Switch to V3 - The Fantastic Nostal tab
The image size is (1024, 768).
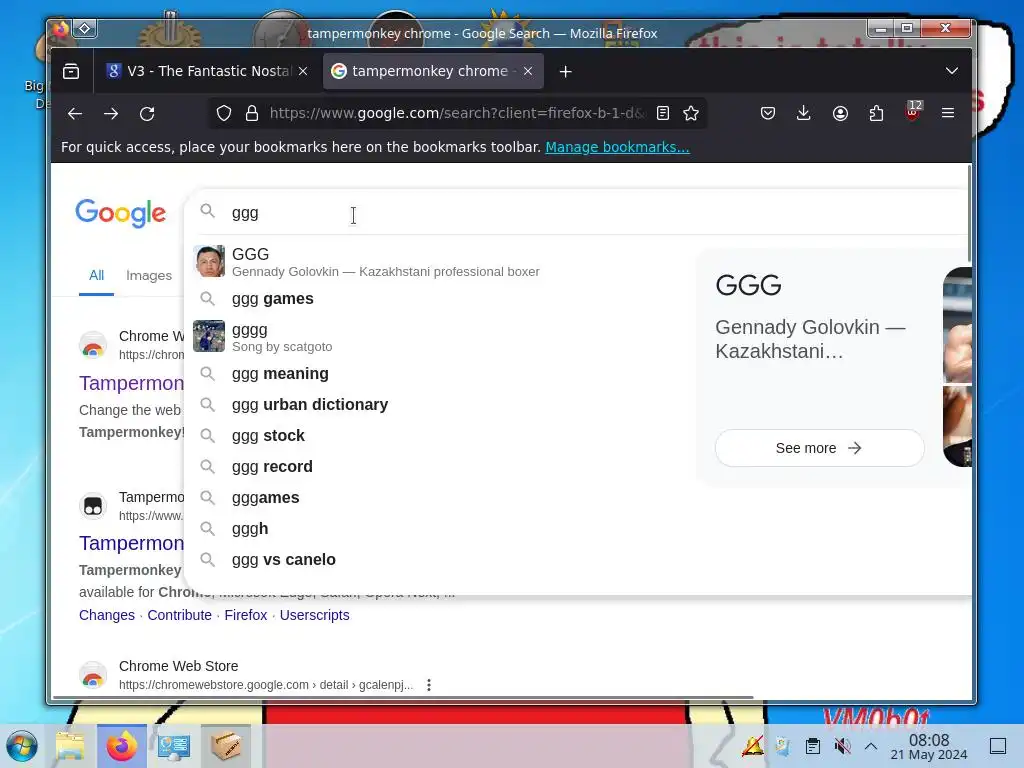[208, 71]
